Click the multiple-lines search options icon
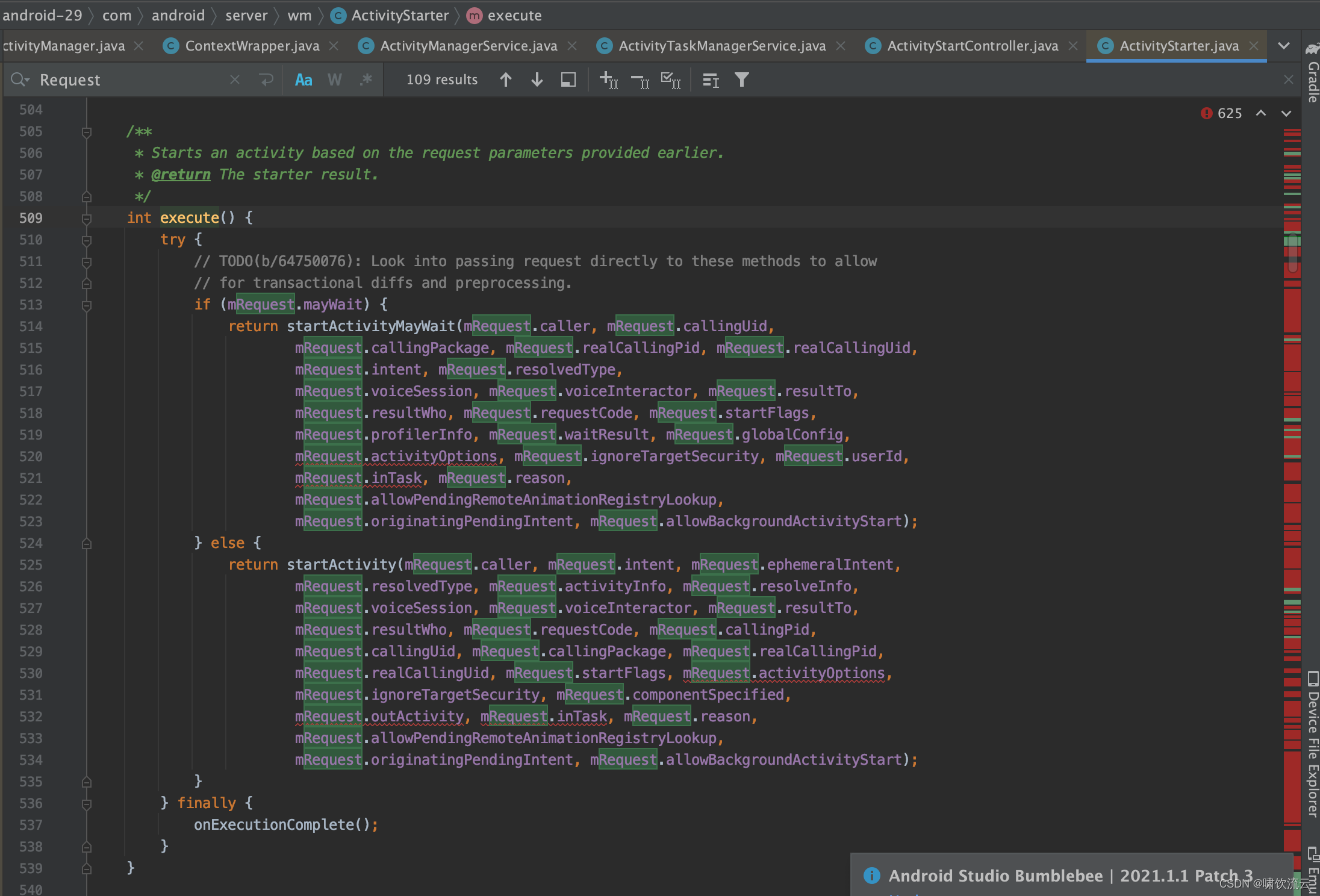Screen dimensions: 1320x896 [711, 79]
